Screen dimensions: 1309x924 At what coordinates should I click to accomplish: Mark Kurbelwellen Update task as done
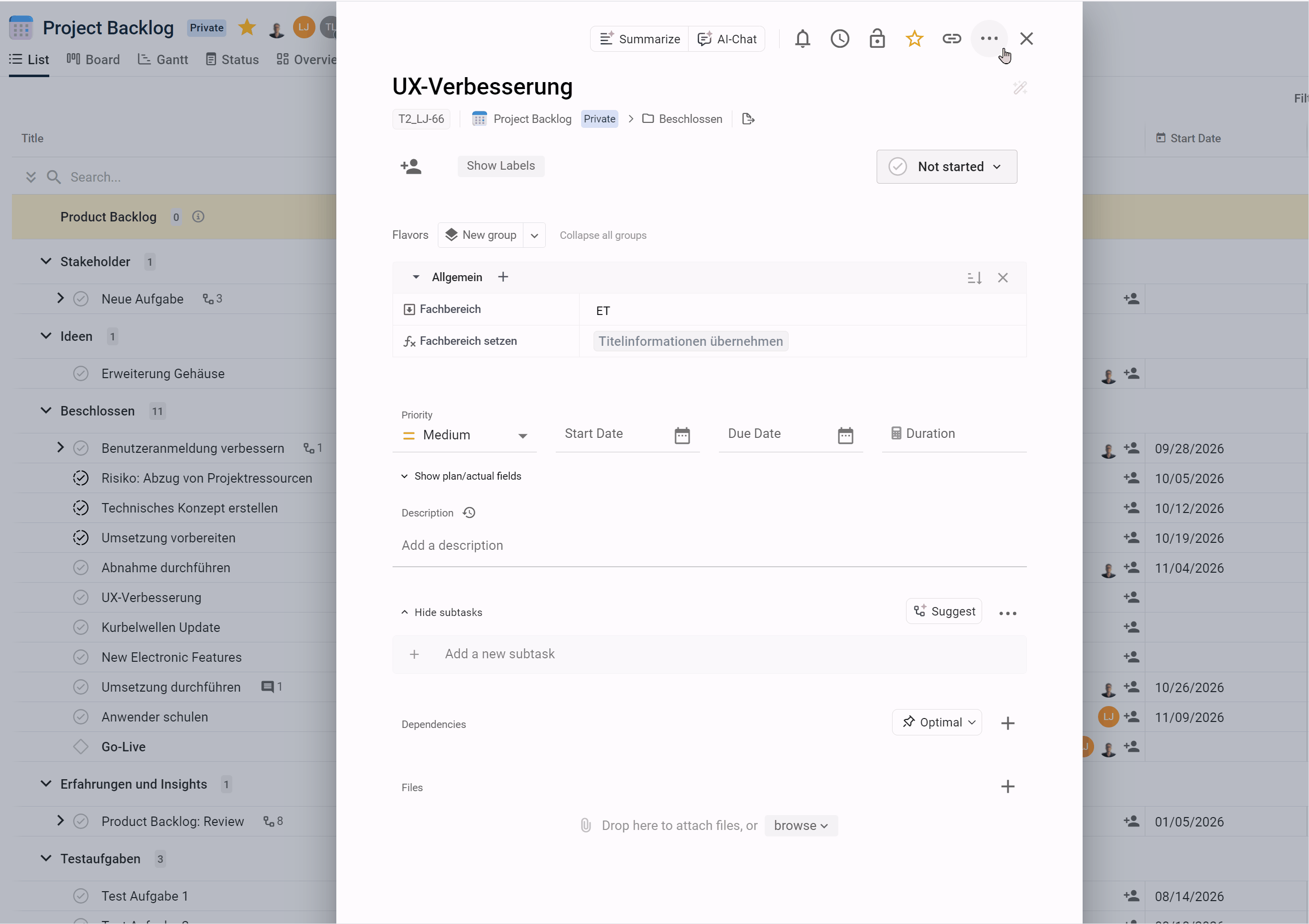(81, 627)
